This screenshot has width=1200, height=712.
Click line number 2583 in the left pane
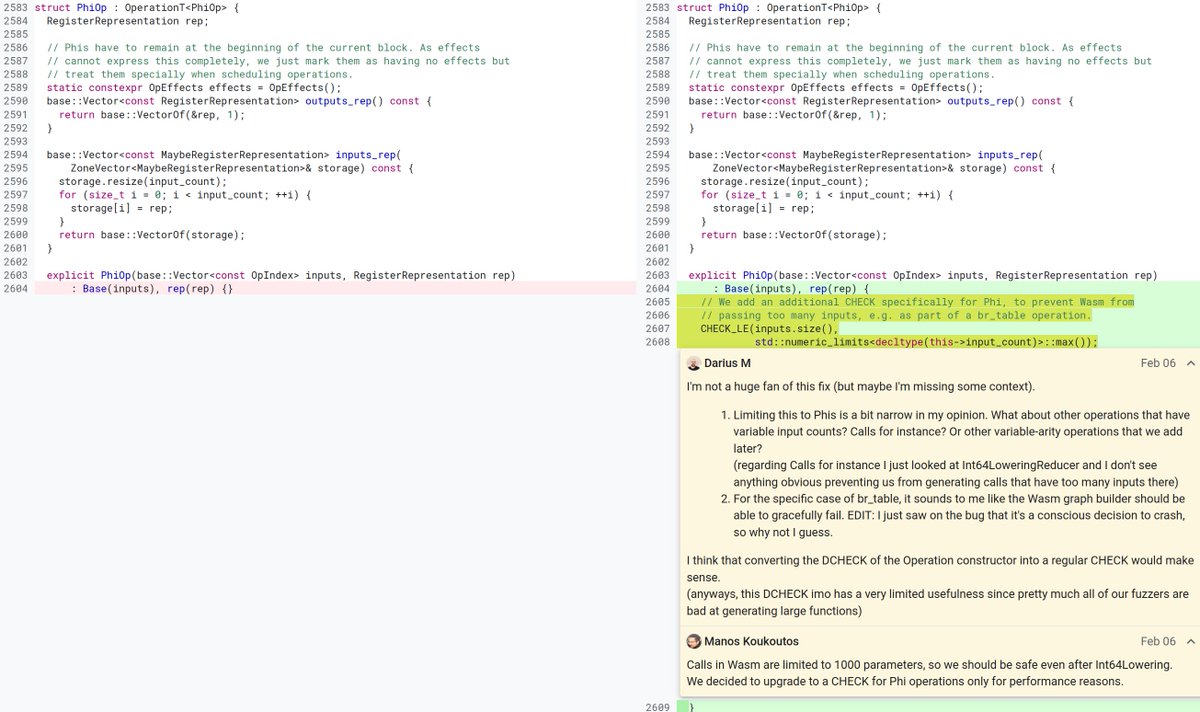pyautogui.click(x=16, y=7)
